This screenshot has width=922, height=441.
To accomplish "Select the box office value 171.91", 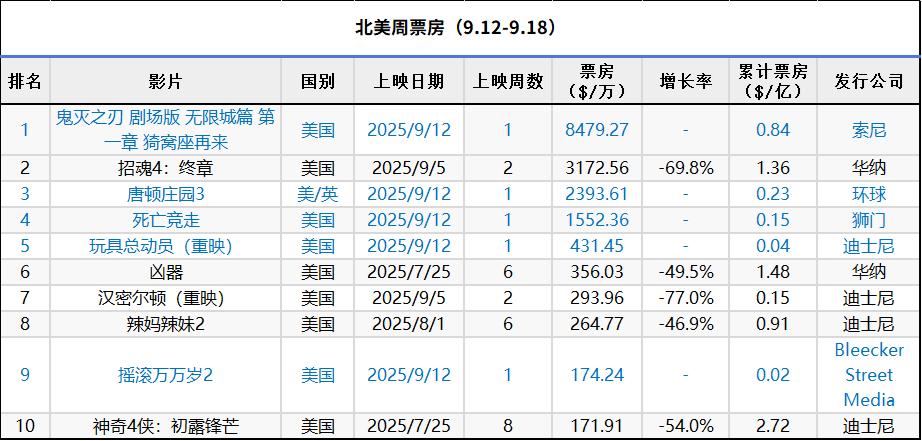I will pos(597,426).
